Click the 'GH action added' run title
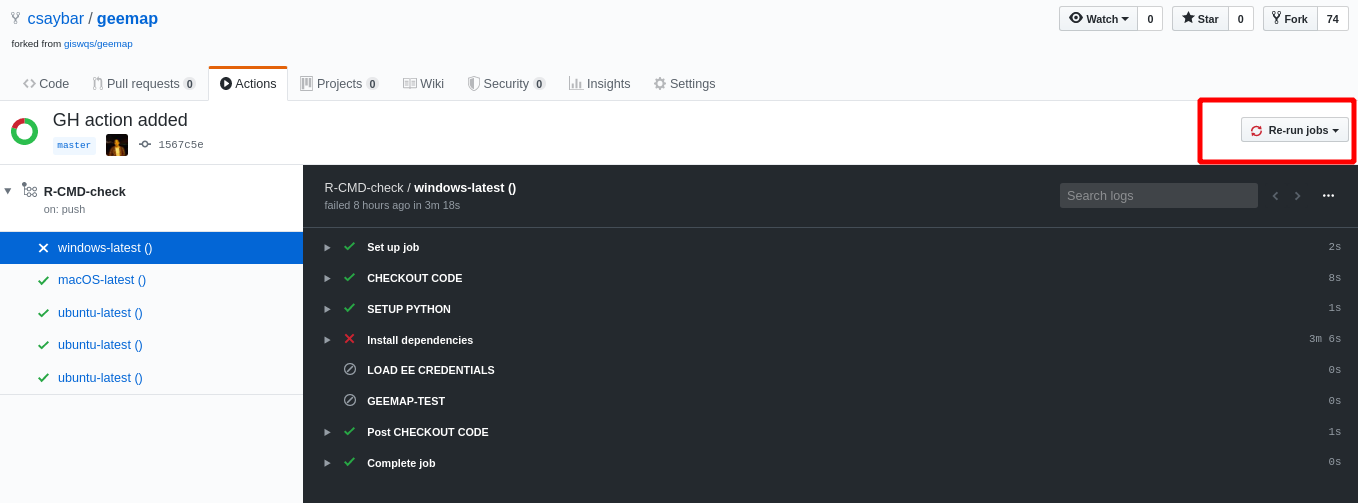This screenshot has height=503, width=1358. 120,120
